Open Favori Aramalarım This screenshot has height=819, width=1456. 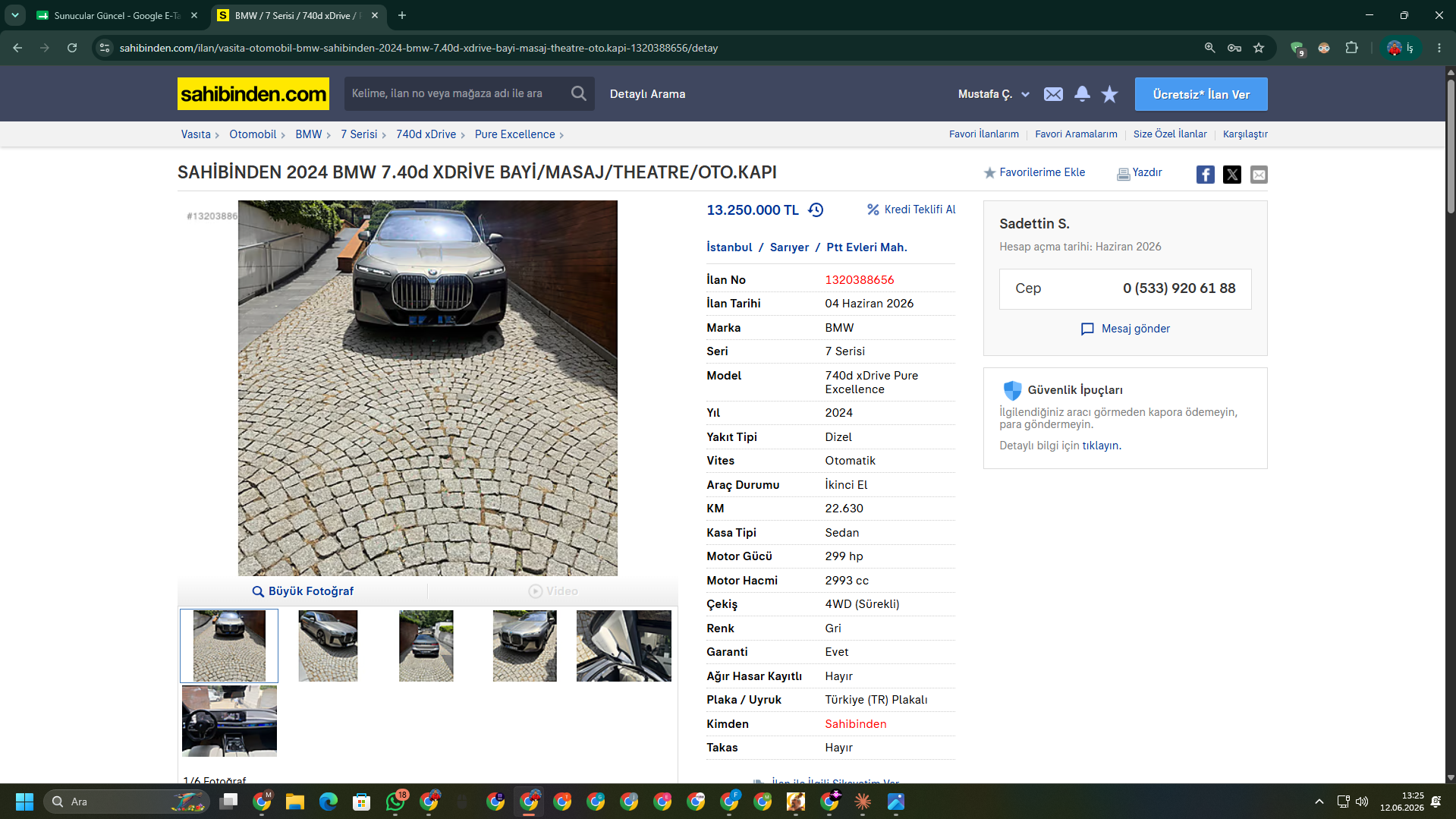click(1076, 134)
